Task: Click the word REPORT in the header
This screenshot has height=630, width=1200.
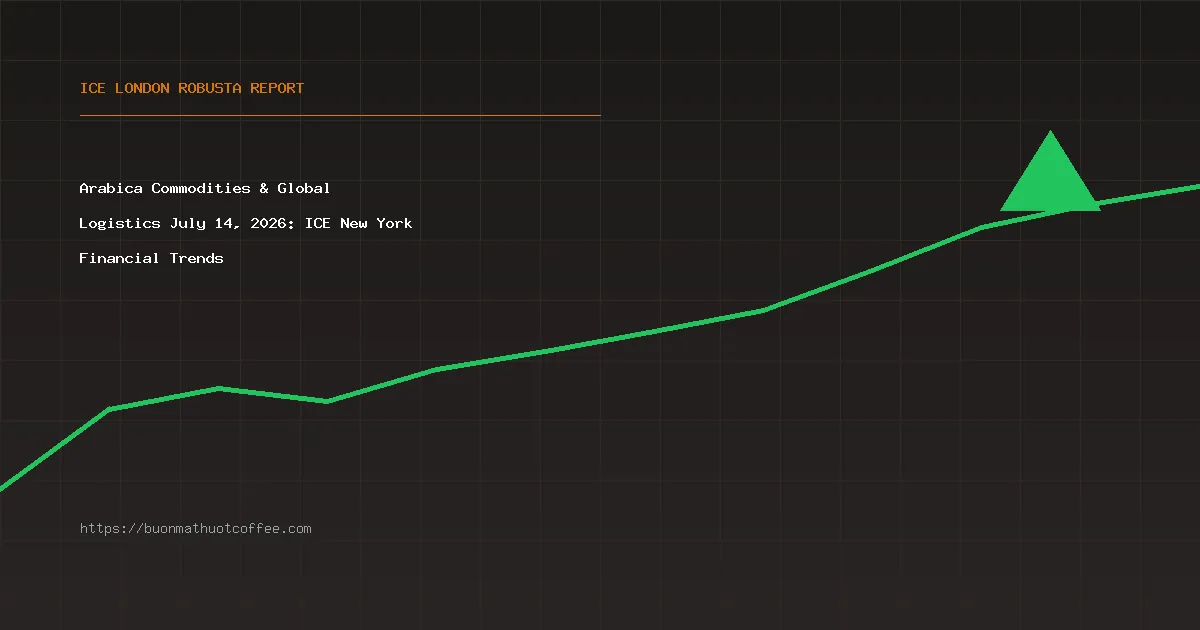Action: [x=277, y=88]
